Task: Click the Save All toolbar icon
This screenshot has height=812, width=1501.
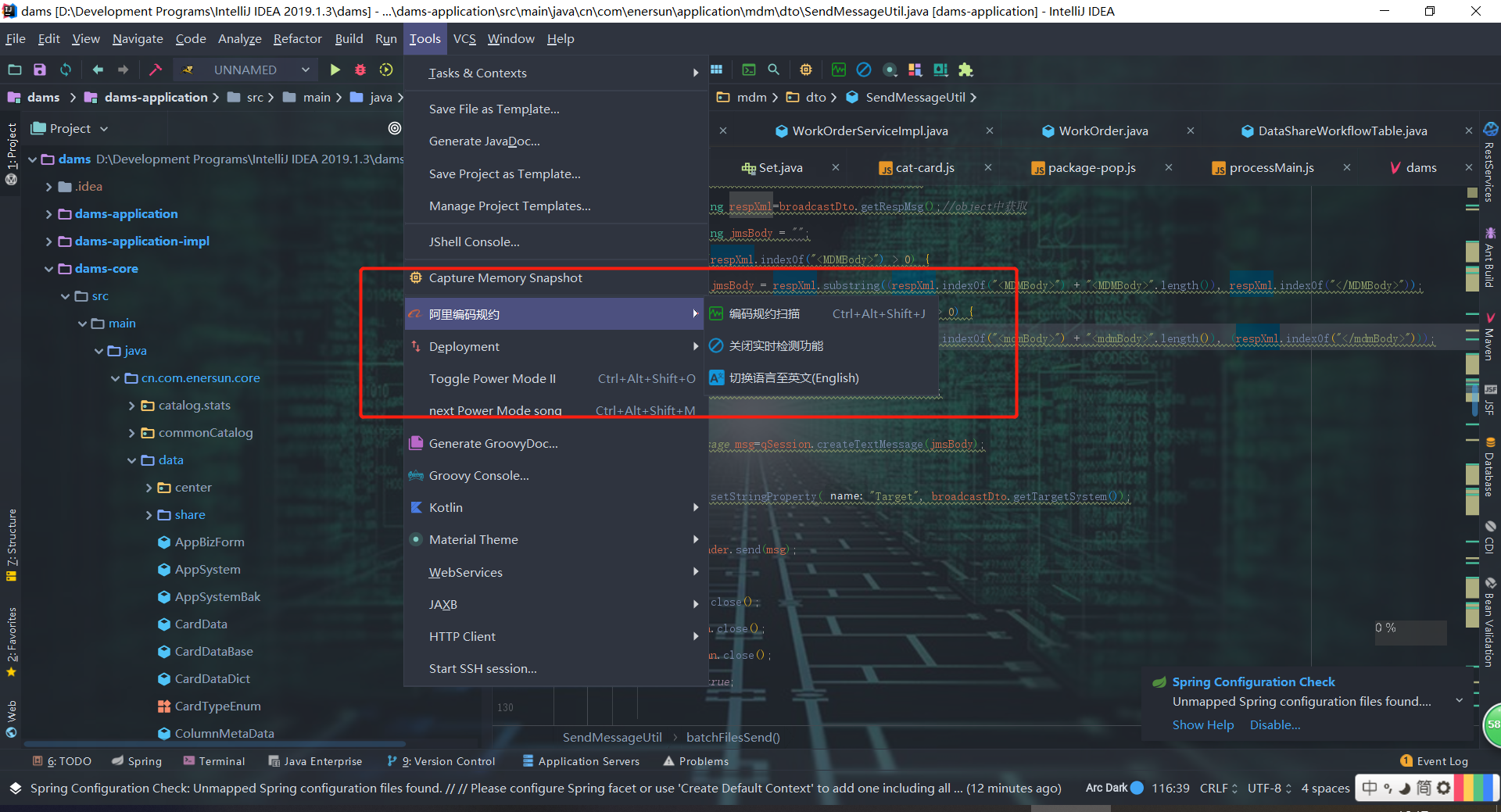Action: [x=40, y=70]
